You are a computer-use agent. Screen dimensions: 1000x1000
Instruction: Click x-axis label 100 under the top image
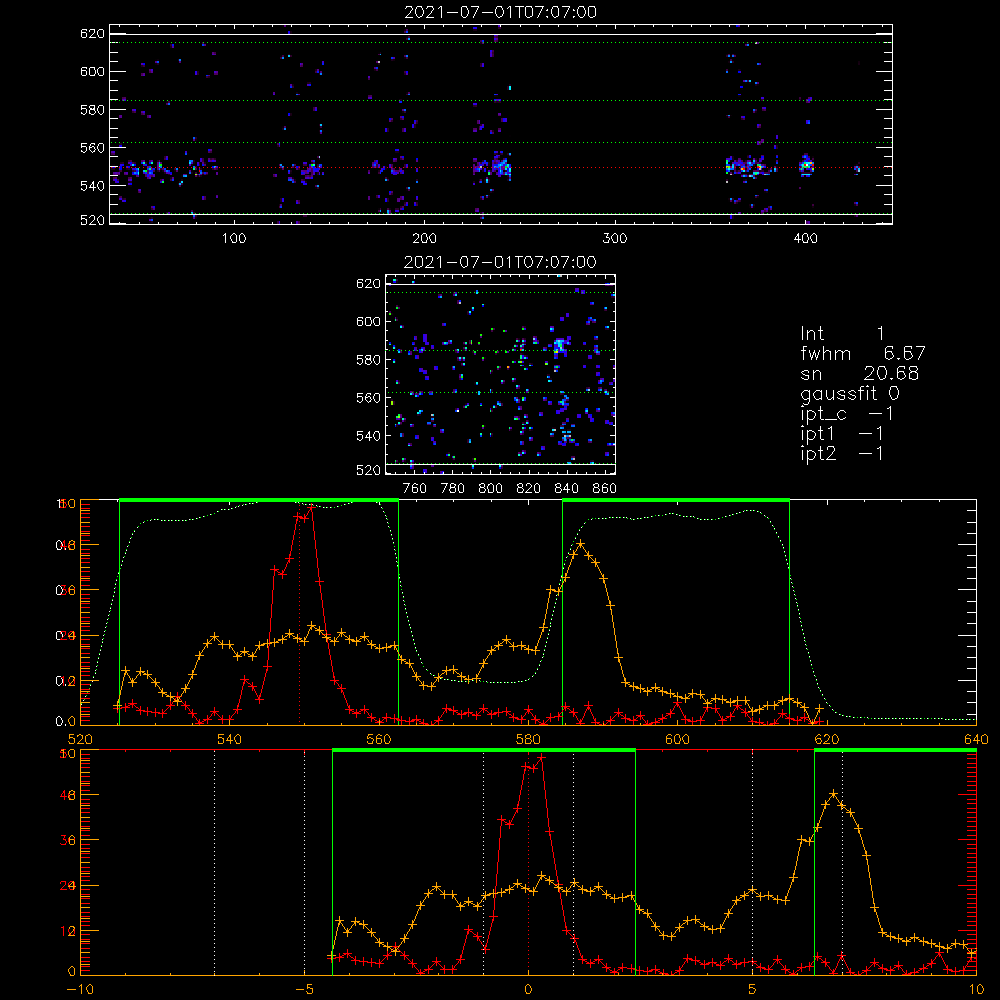(x=234, y=239)
